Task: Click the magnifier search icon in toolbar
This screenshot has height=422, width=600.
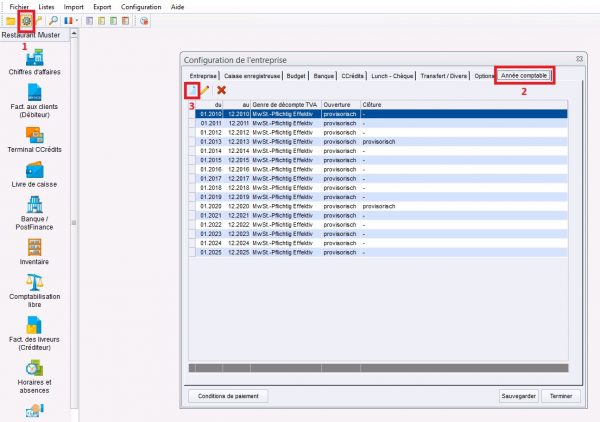Action: coord(53,20)
